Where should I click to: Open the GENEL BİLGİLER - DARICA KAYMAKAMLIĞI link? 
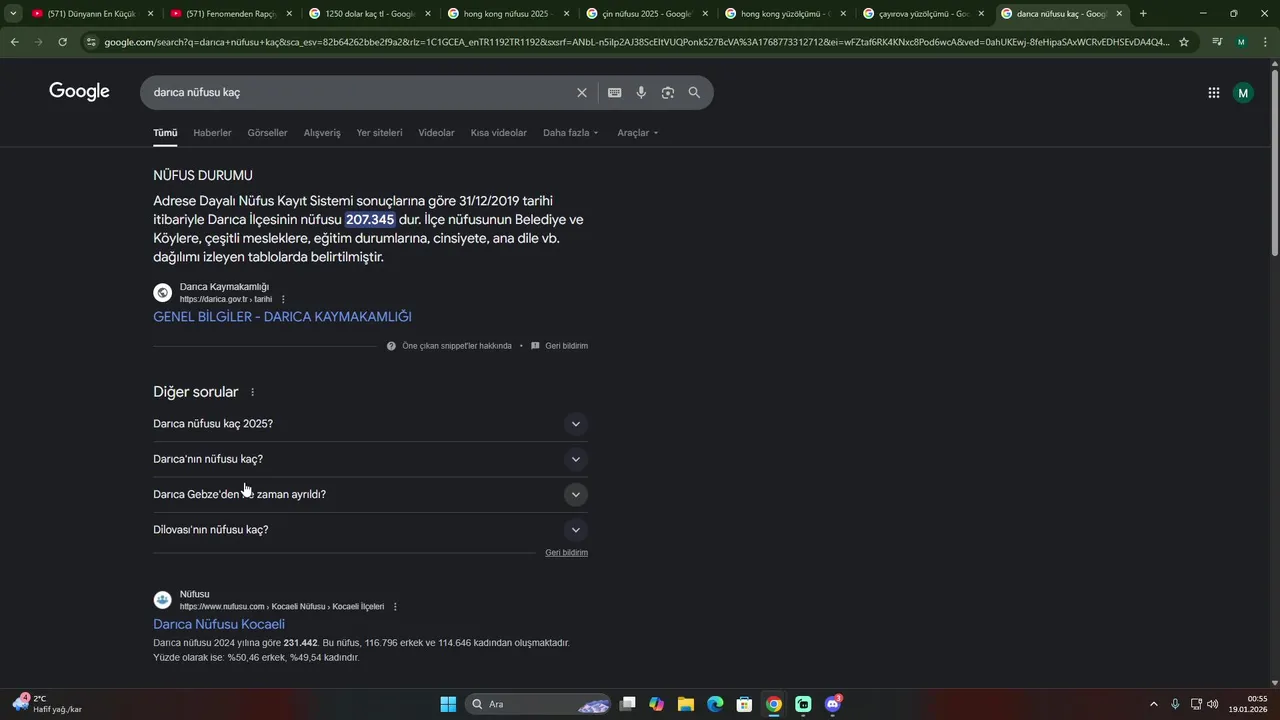click(282, 317)
